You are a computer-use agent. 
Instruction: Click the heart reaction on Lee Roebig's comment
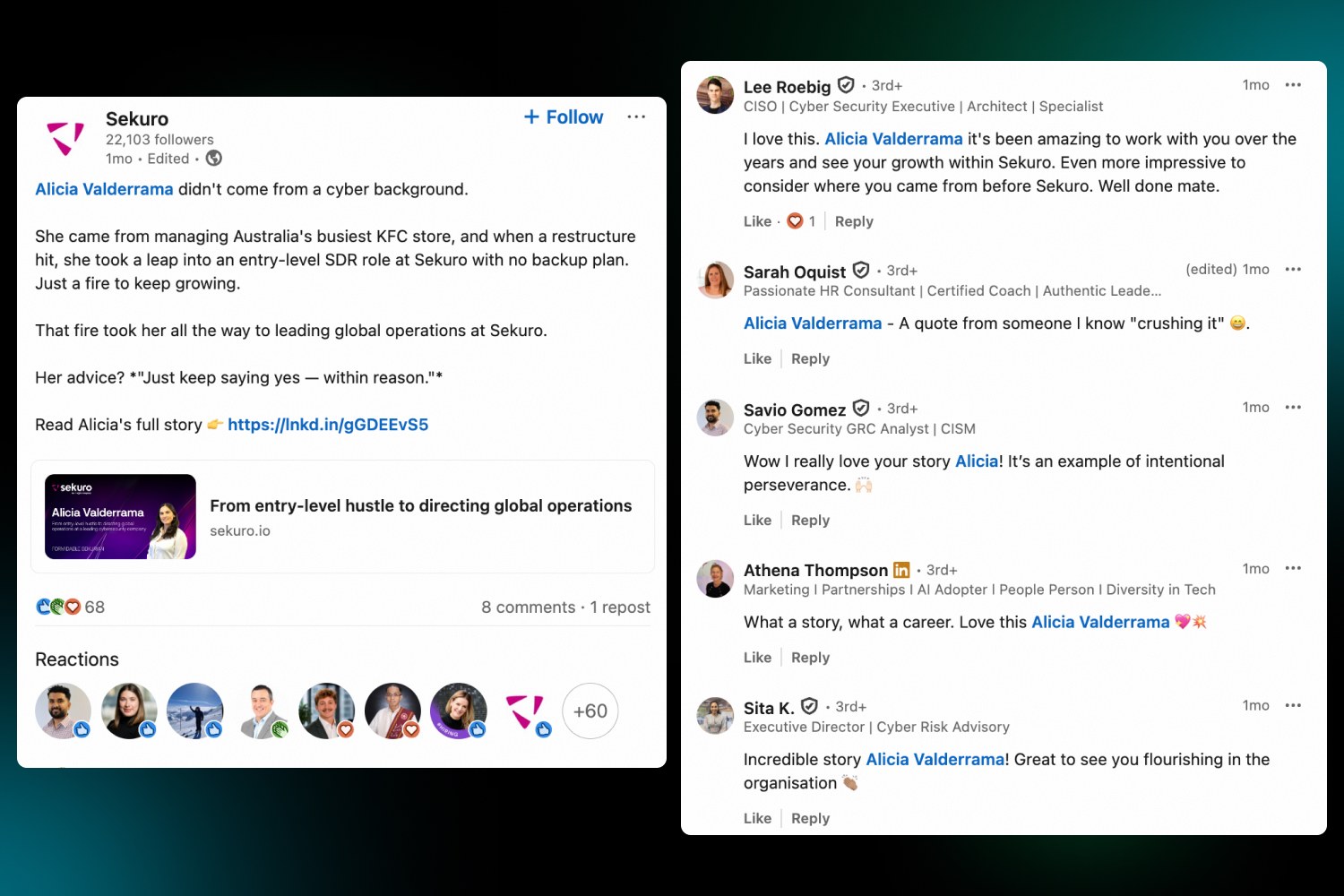pyautogui.click(x=795, y=221)
